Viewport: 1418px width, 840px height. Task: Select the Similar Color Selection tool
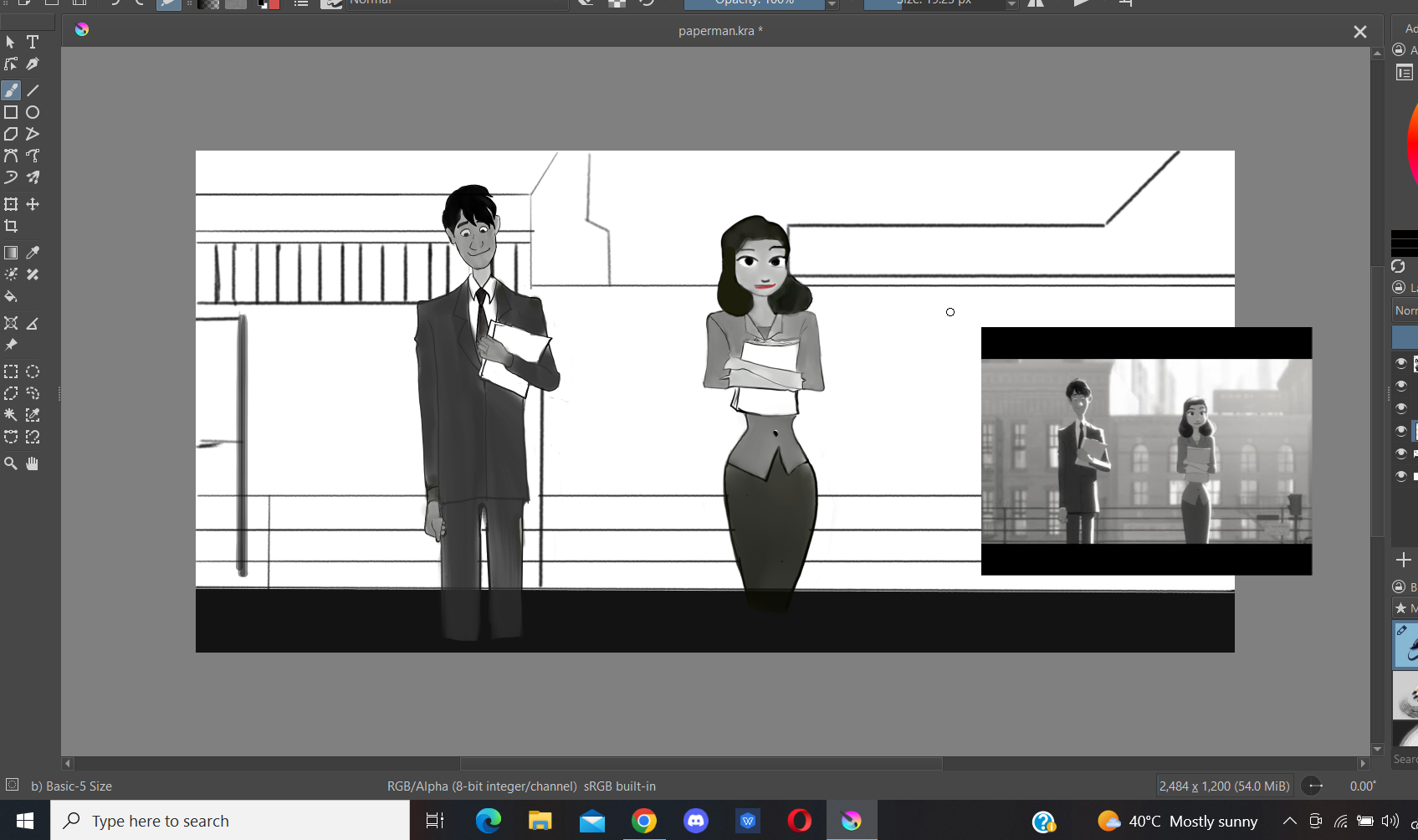[33, 415]
